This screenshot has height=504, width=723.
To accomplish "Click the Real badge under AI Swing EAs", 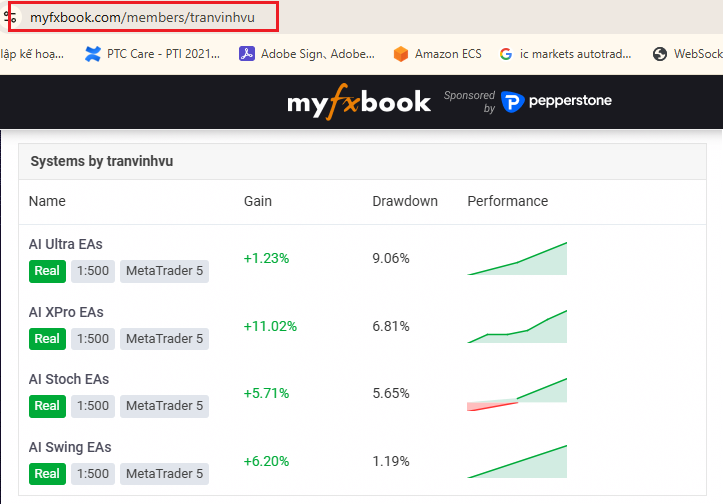I will (47, 474).
